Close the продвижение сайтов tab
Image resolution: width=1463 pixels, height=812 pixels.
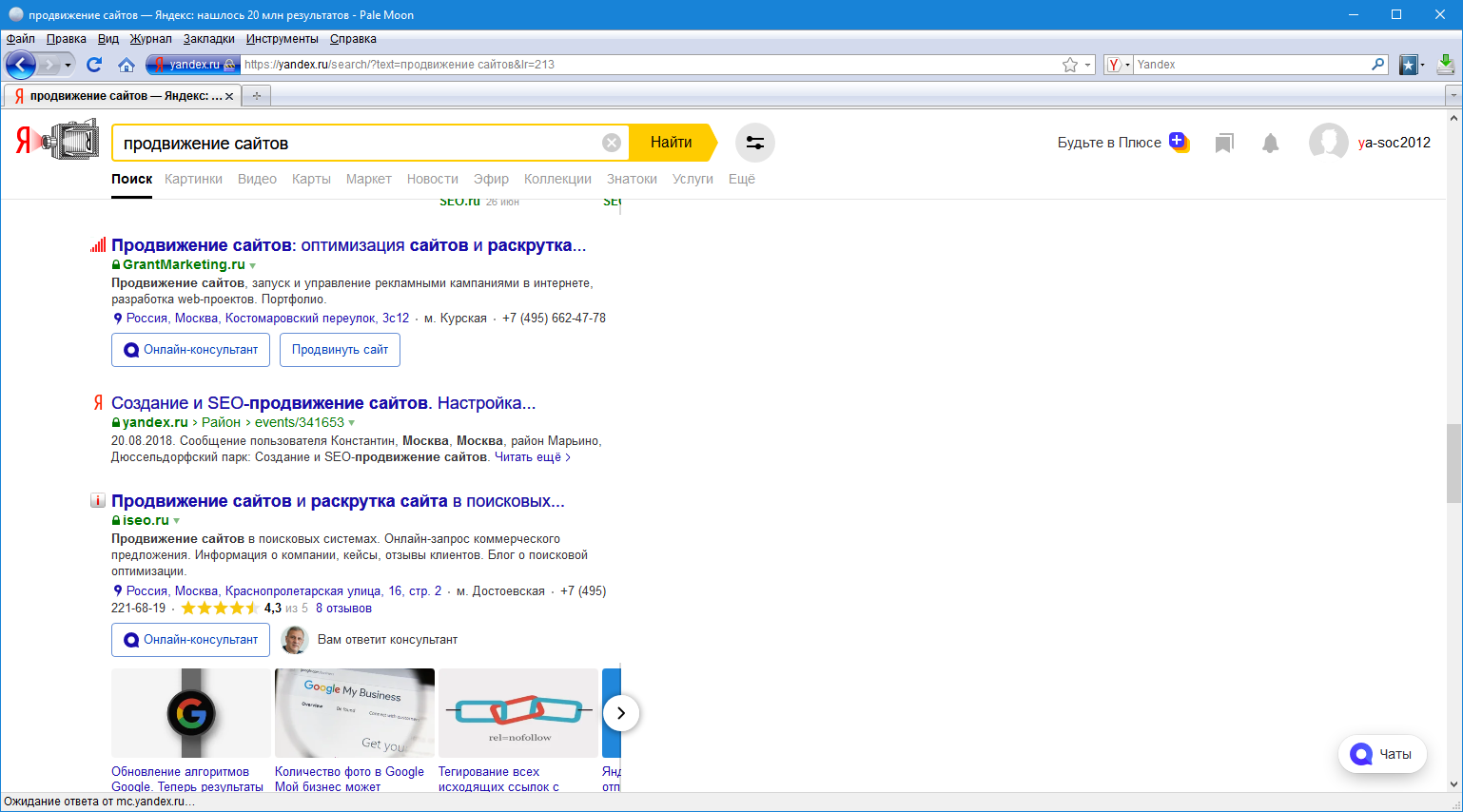(229, 96)
